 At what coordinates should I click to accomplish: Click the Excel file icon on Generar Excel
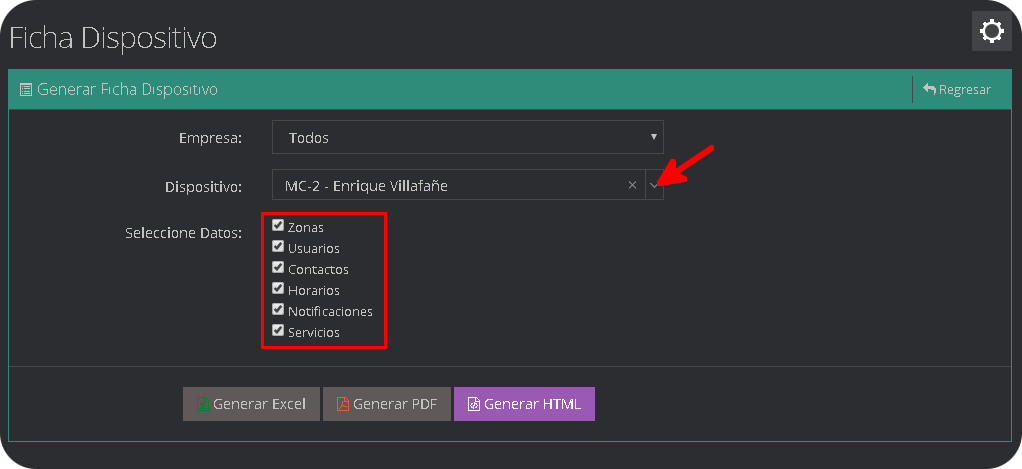(203, 405)
